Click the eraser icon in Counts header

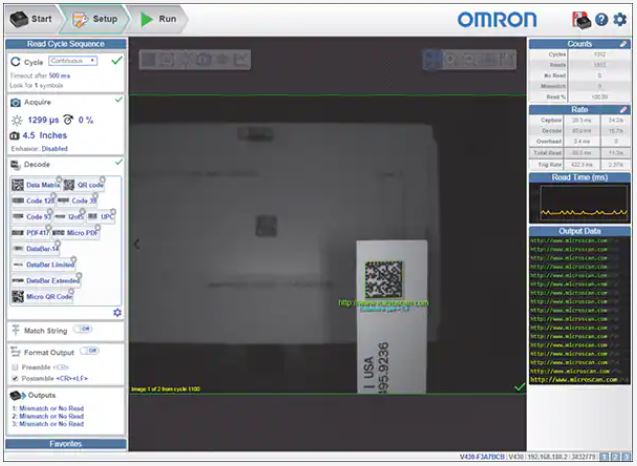pyautogui.click(x=623, y=44)
